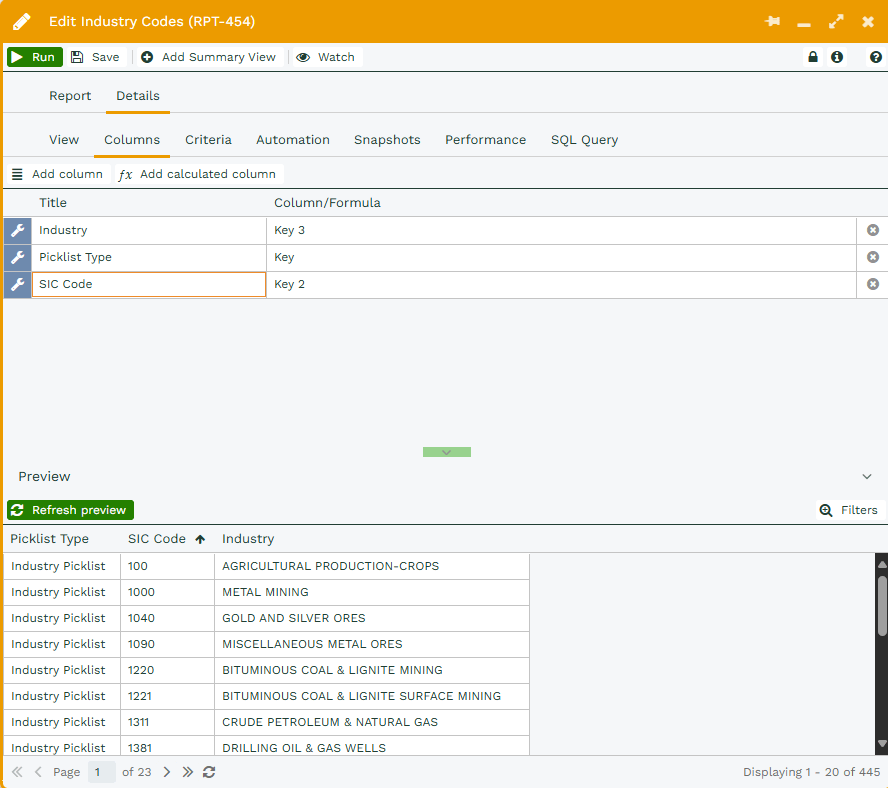The width and height of the screenshot is (888, 788).
Task: Open wrench settings for the SIC Code column
Action: pos(17,285)
